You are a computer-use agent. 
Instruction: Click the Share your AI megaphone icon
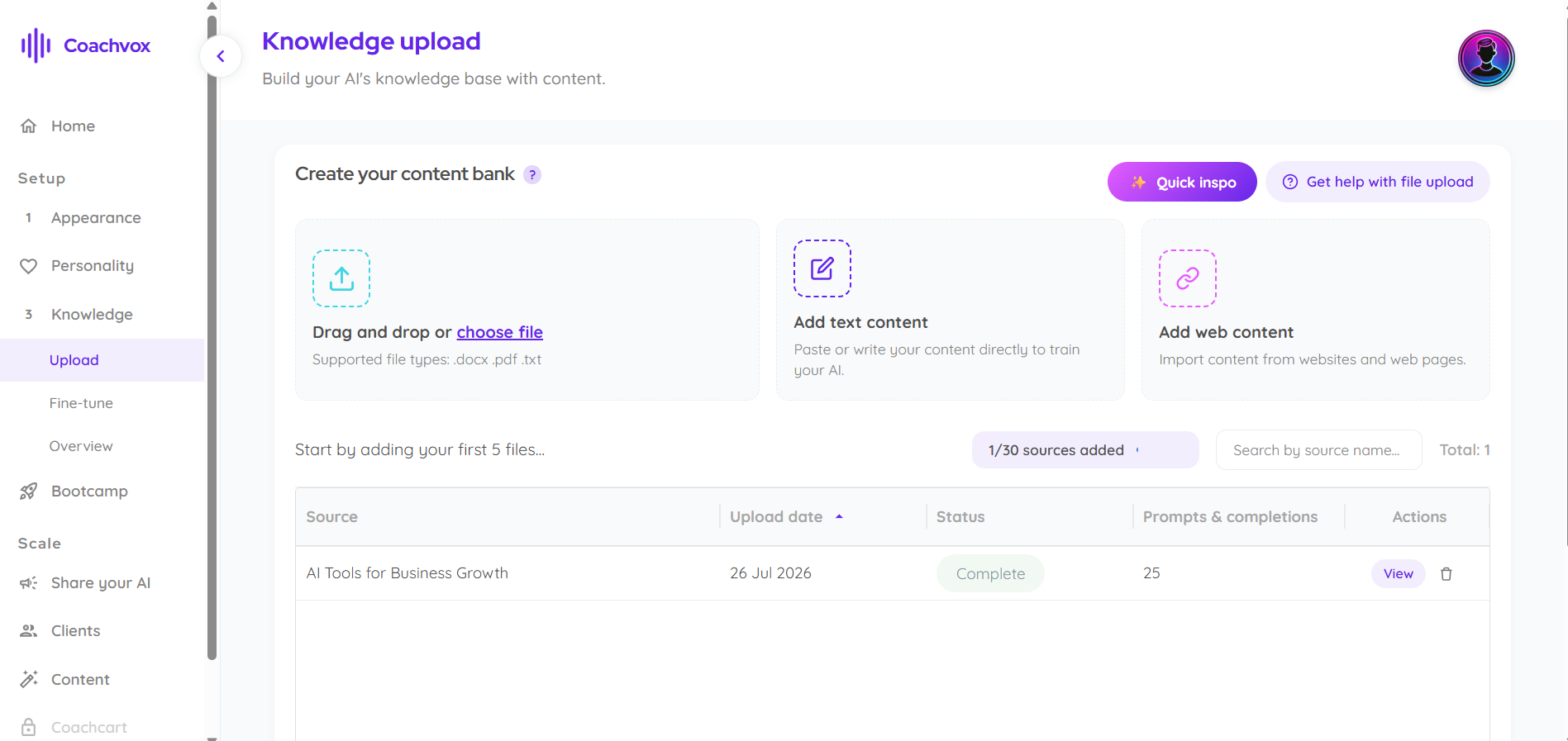(28, 583)
